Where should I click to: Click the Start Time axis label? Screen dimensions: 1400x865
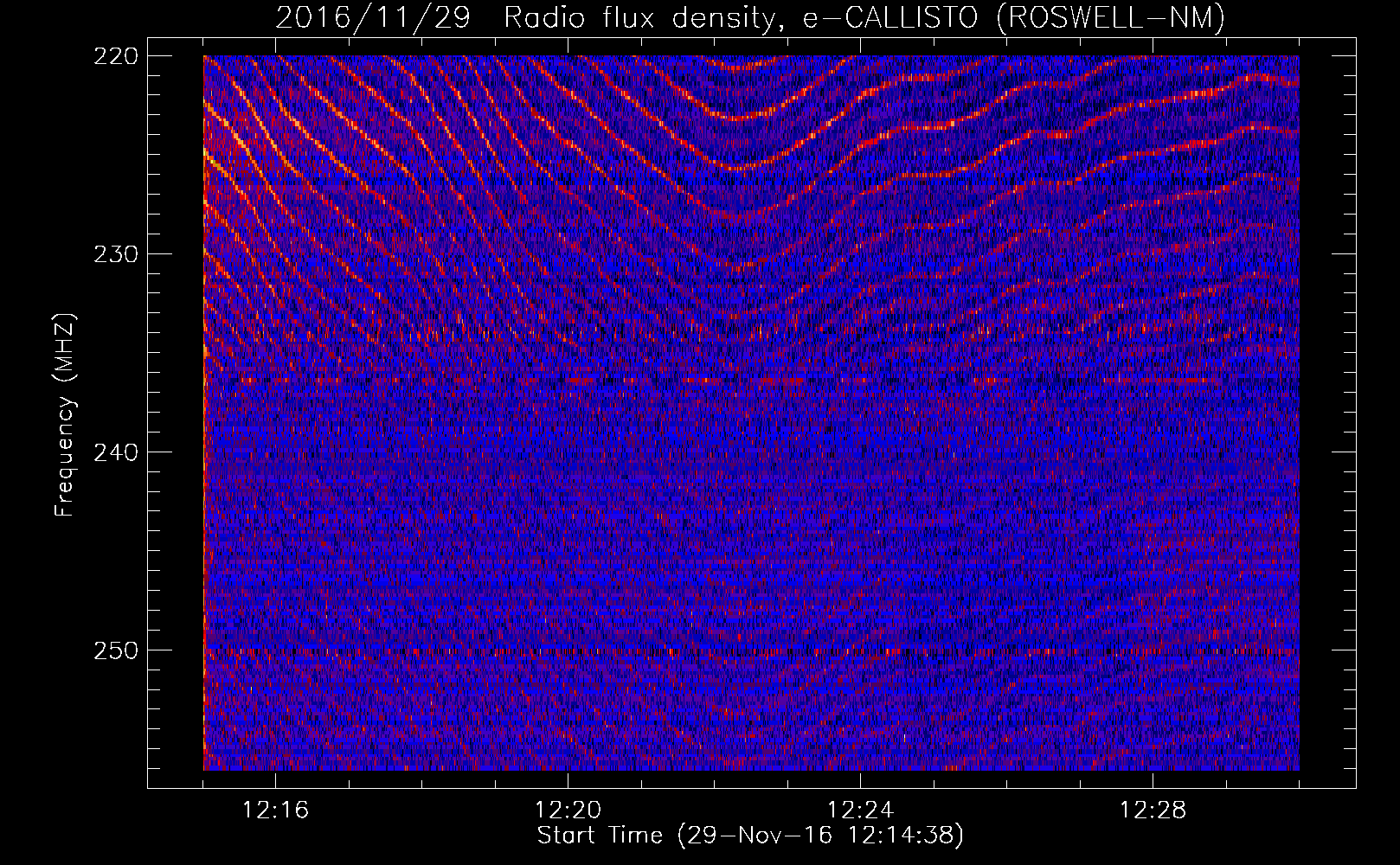coord(750,836)
